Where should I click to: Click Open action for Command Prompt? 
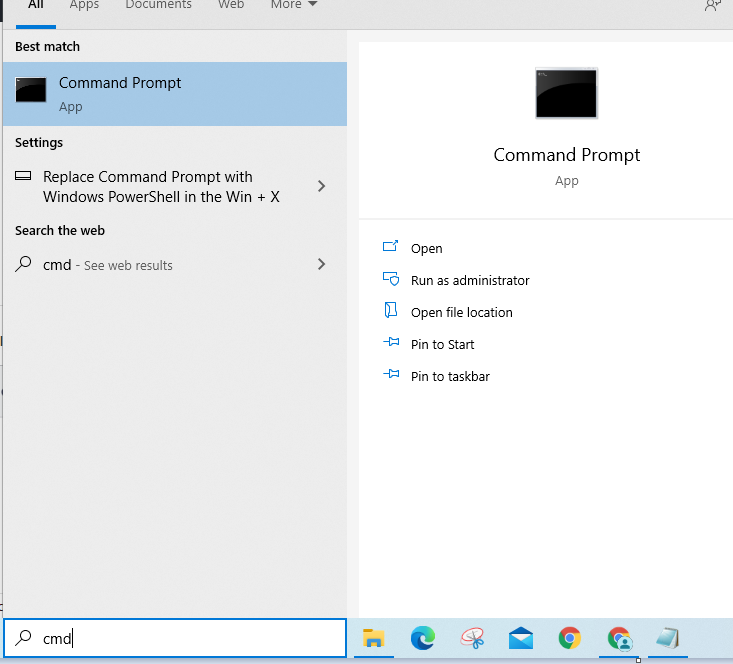(x=426, y=248)
